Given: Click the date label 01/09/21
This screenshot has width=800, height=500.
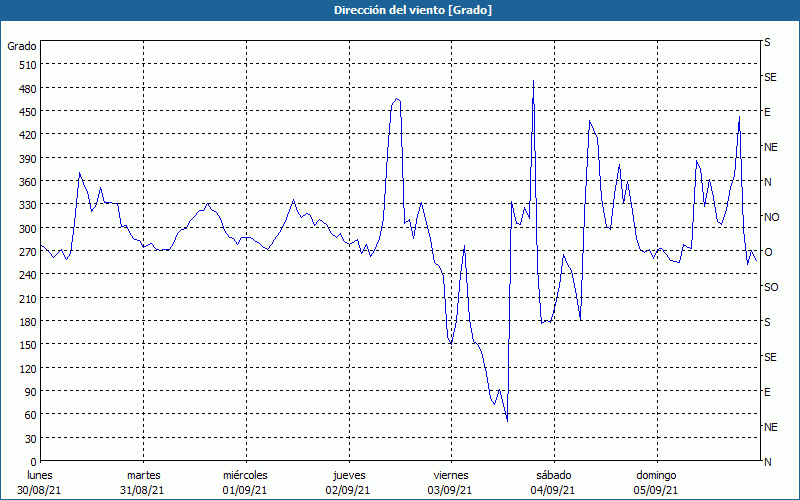Looking at the screenshot, I should [x=245, y=490].
